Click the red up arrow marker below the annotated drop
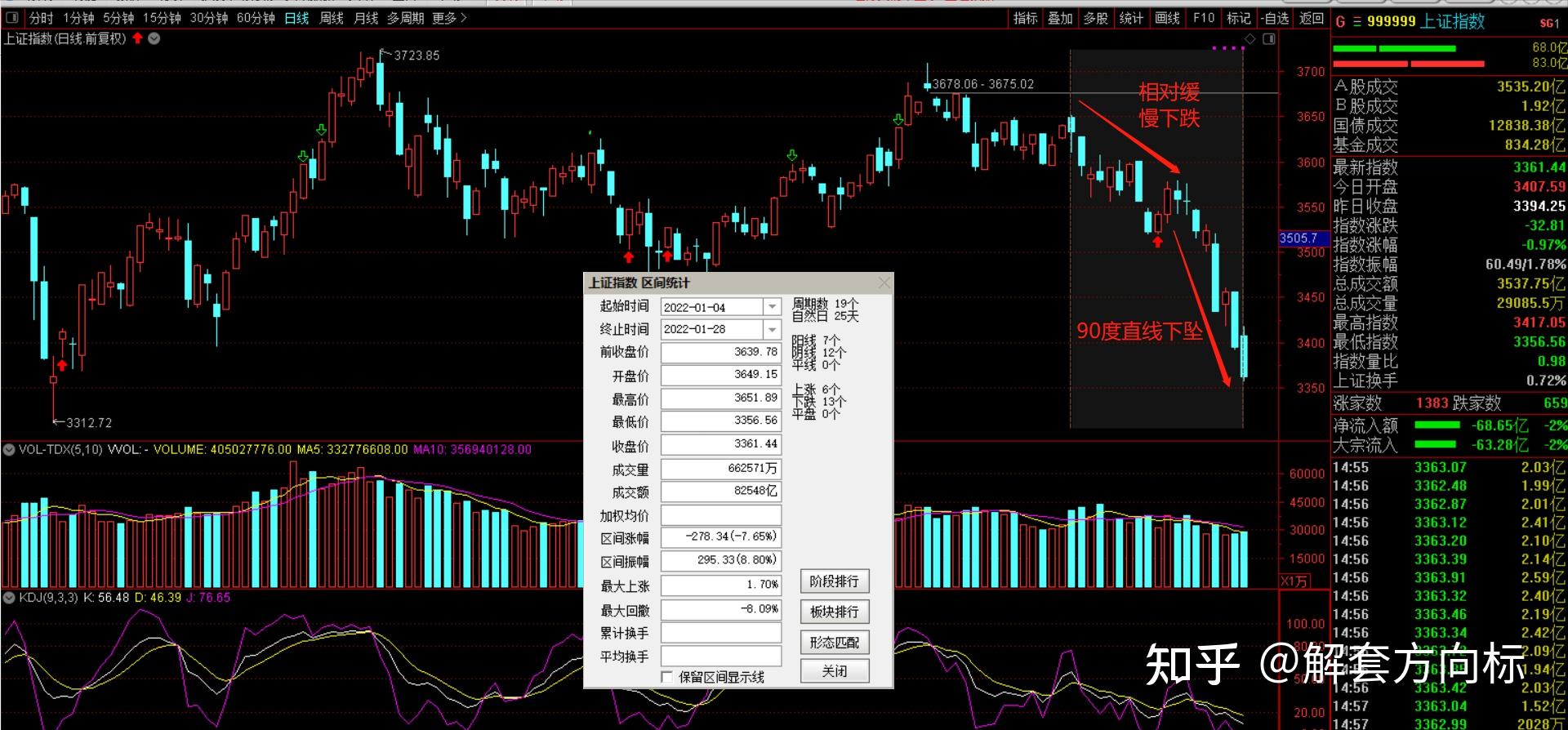 coord(1157,241)
